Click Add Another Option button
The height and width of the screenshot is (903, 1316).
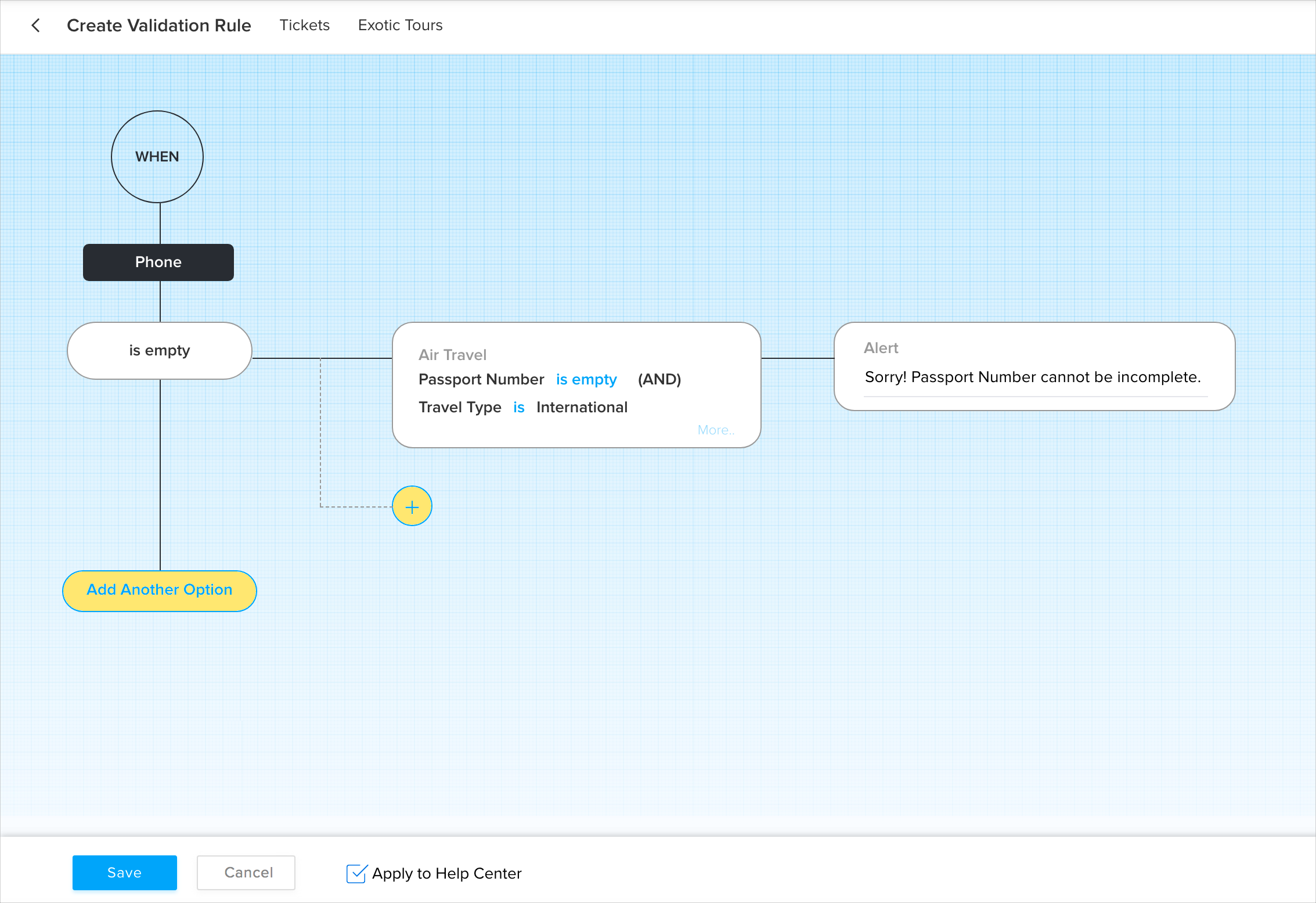click(160, 591)
